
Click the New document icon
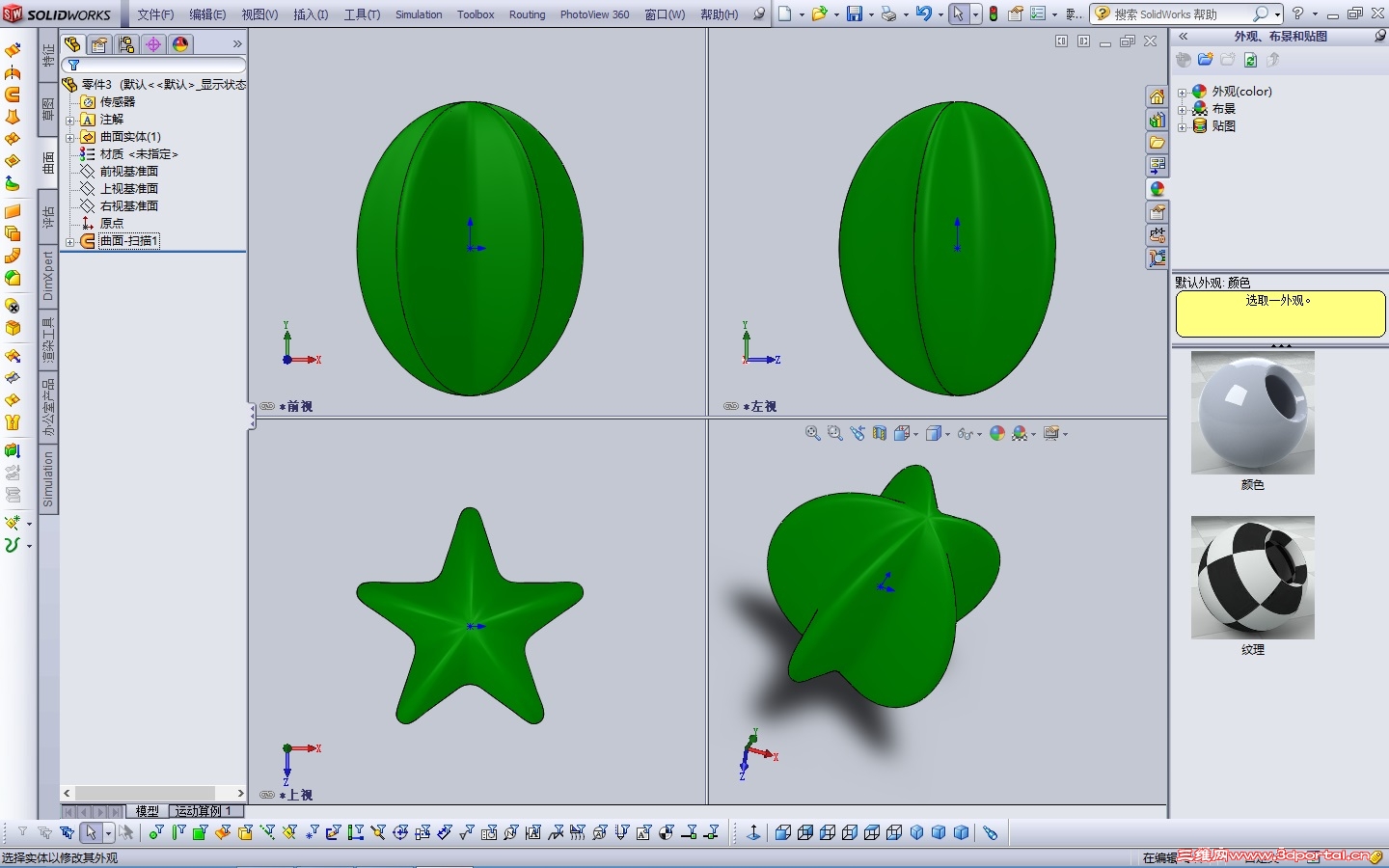(785, 14)
